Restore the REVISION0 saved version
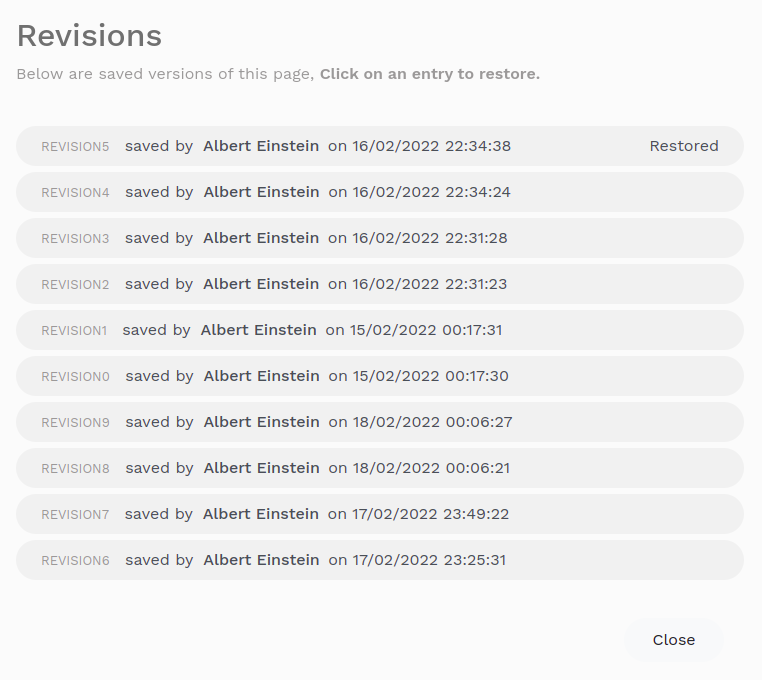 380,376
